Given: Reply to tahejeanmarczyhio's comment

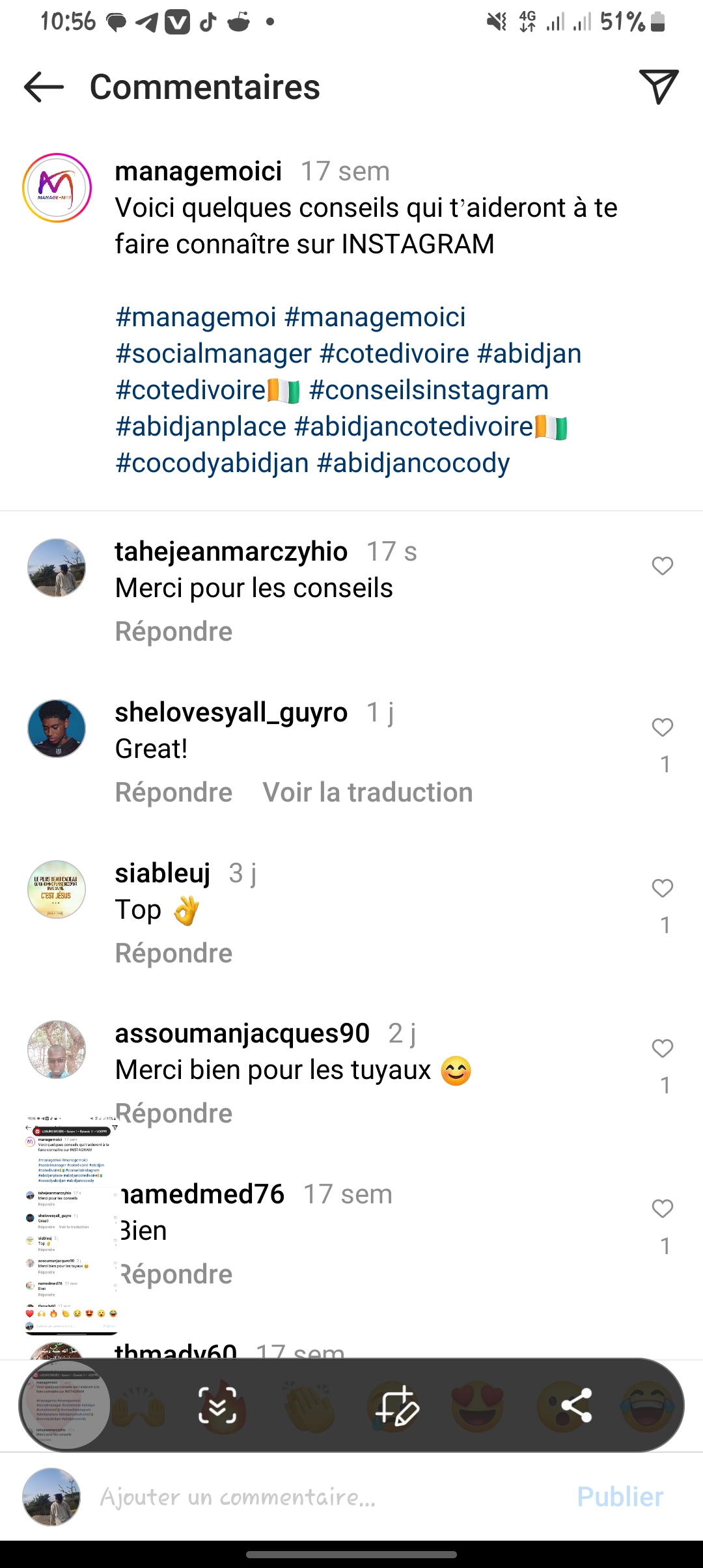Looking at the screenshot, I should (174, 632).
